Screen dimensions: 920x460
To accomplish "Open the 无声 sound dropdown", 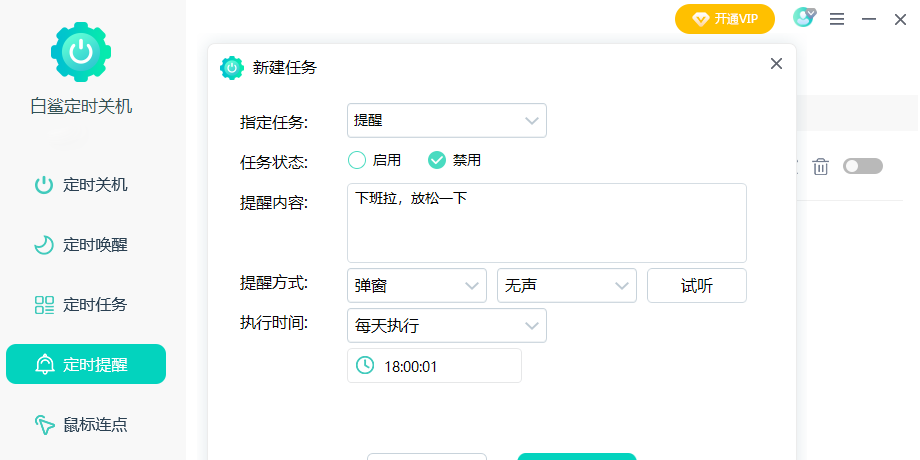I will pos(566,286).
